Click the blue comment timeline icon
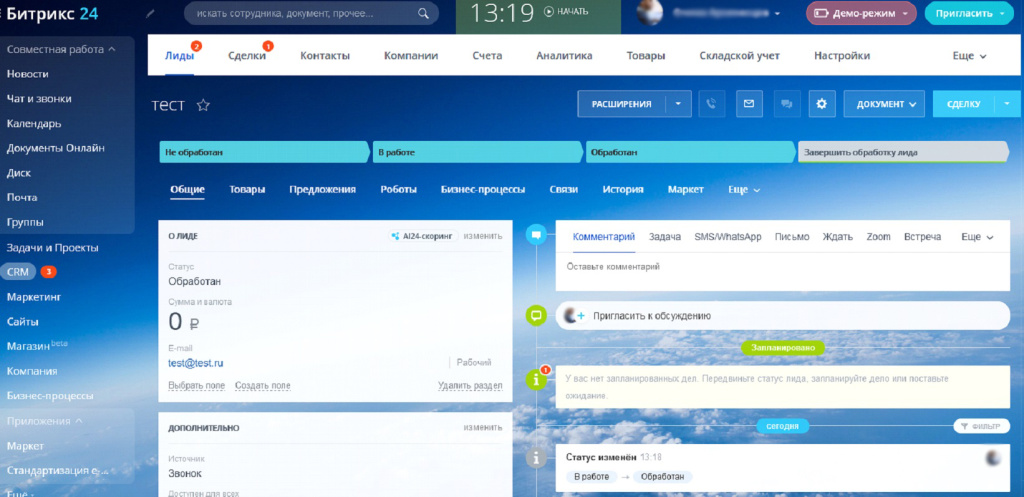 click(x=536, y=234)
